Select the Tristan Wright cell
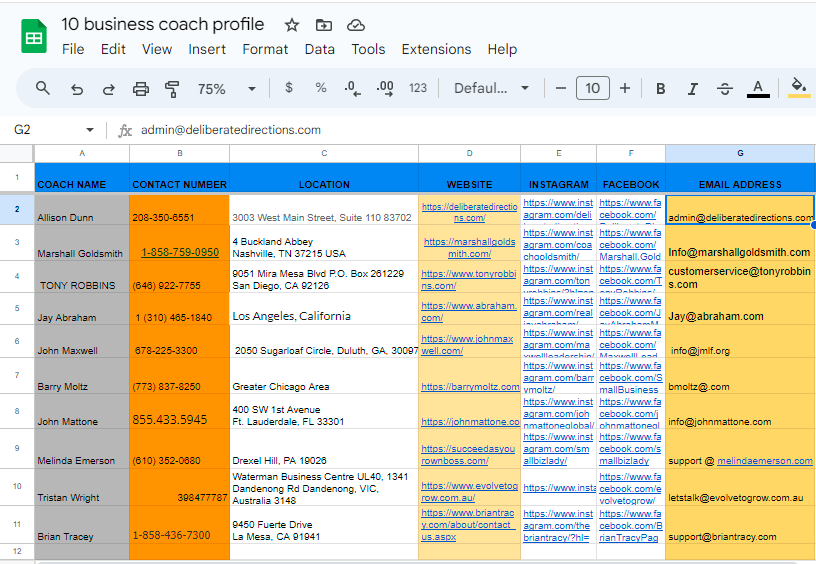816x564 pixels. pos(82,487)
